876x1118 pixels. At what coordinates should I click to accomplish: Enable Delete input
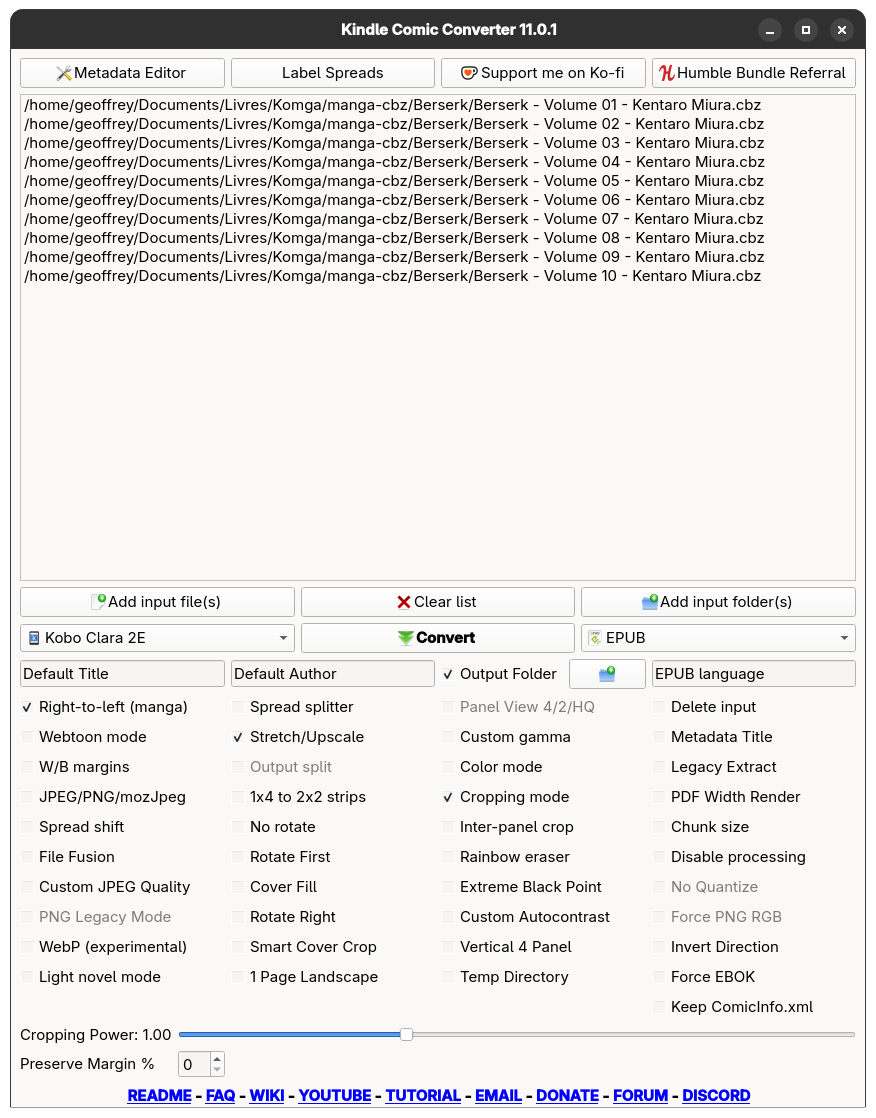[x=659, y=707]
